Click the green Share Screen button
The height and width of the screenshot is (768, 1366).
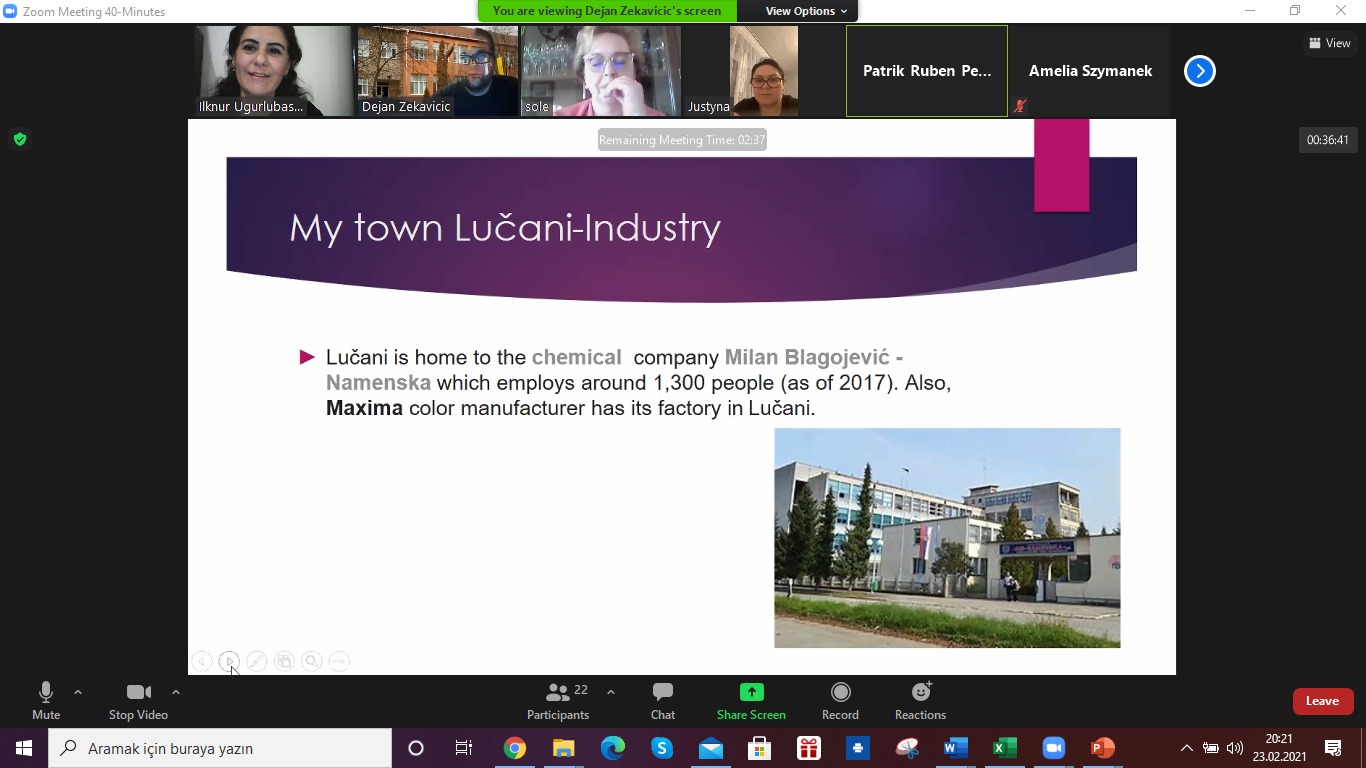(x=751, y=700)
